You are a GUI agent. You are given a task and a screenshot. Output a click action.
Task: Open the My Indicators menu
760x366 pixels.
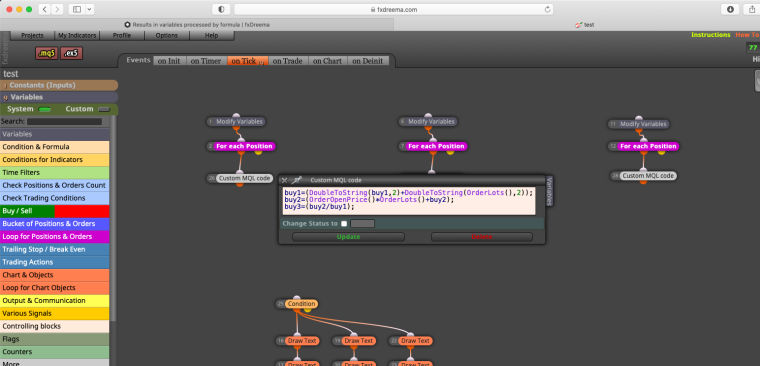click(77, 35)
